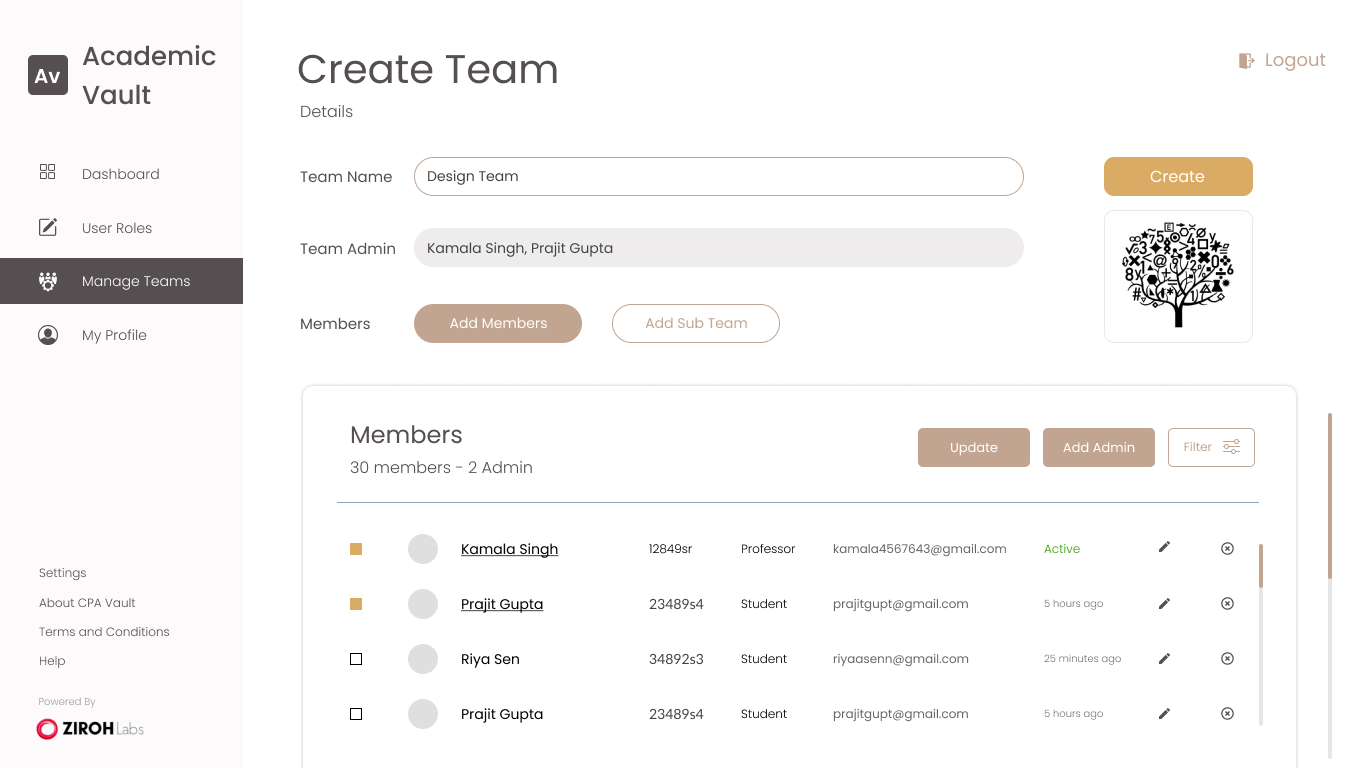Click the remove icon on Kamala Singh's row

(1227, 548)
